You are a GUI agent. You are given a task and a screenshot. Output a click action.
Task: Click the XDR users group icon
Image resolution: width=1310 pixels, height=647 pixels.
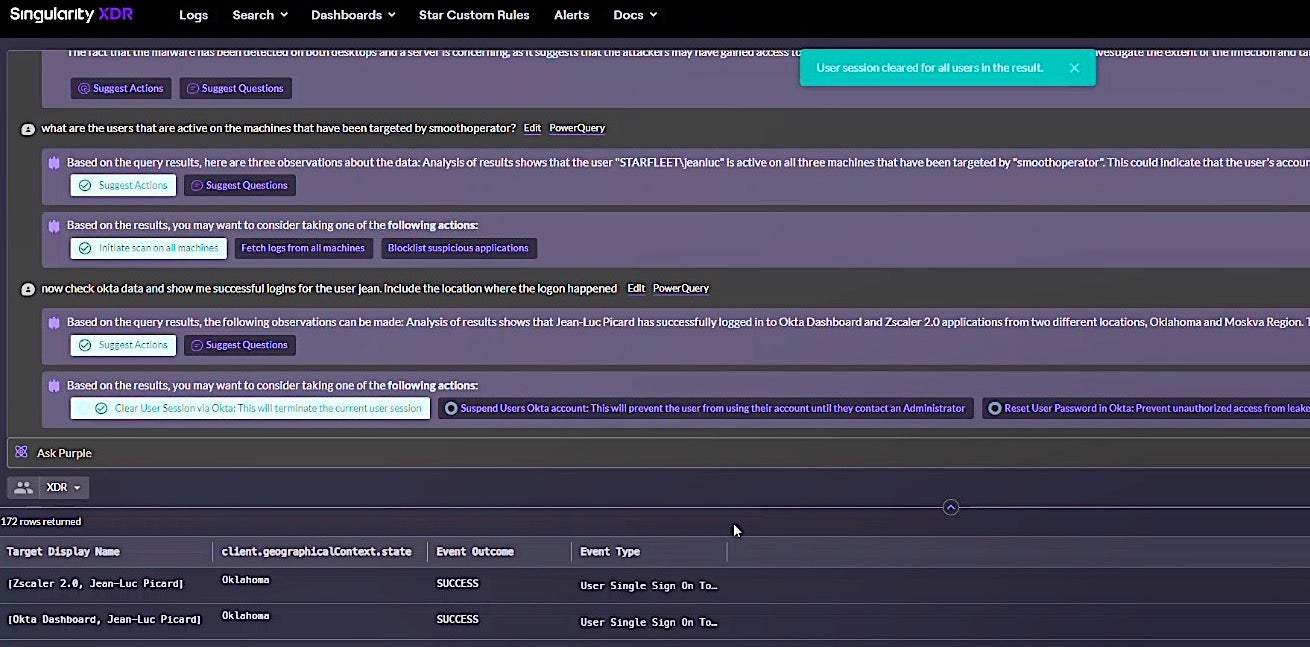tap(23, 488)
